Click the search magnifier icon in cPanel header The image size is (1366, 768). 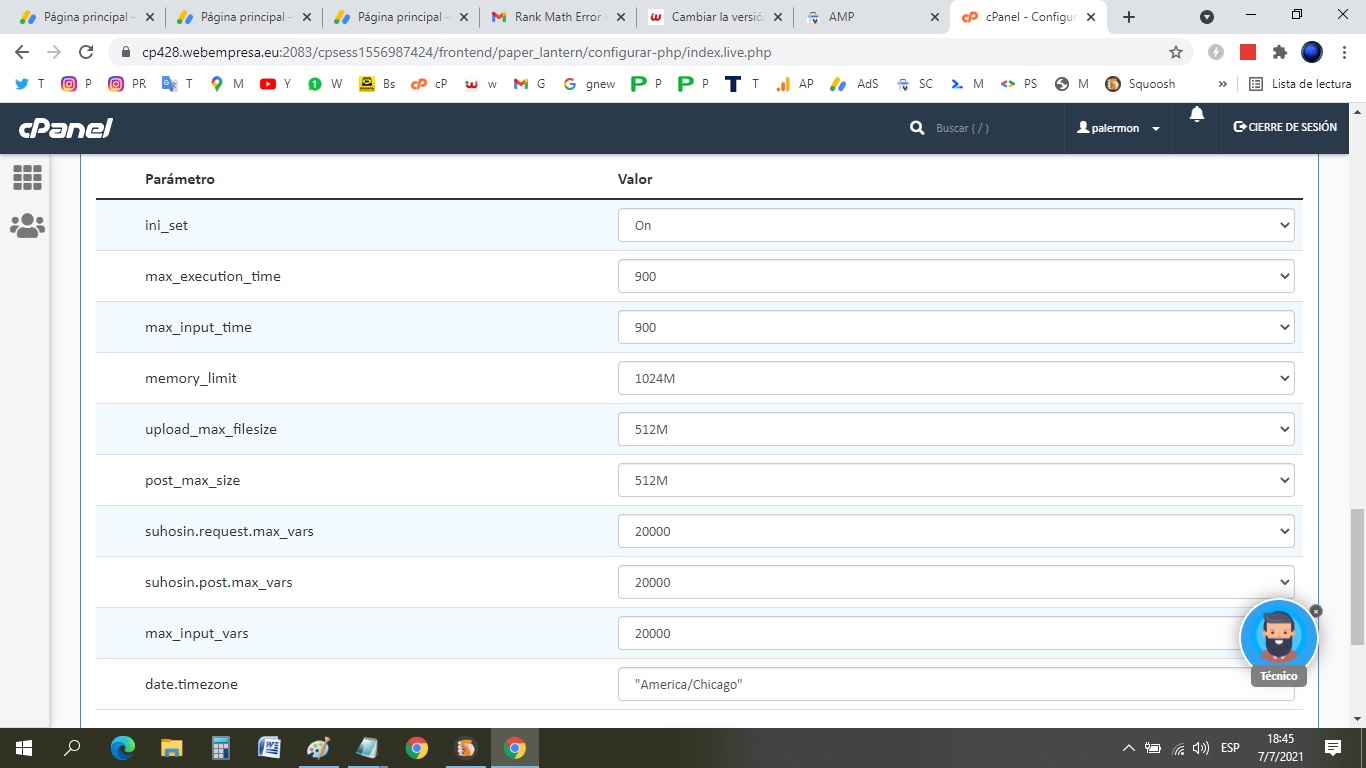[917, 128]
